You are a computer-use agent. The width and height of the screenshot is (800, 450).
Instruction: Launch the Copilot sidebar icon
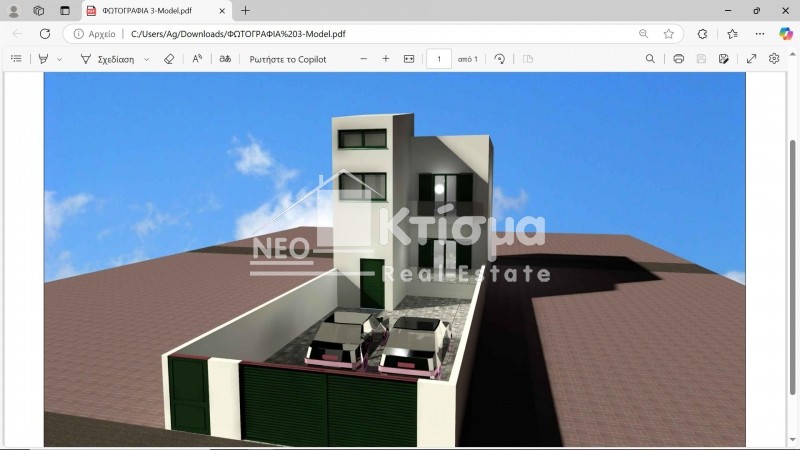786,34
